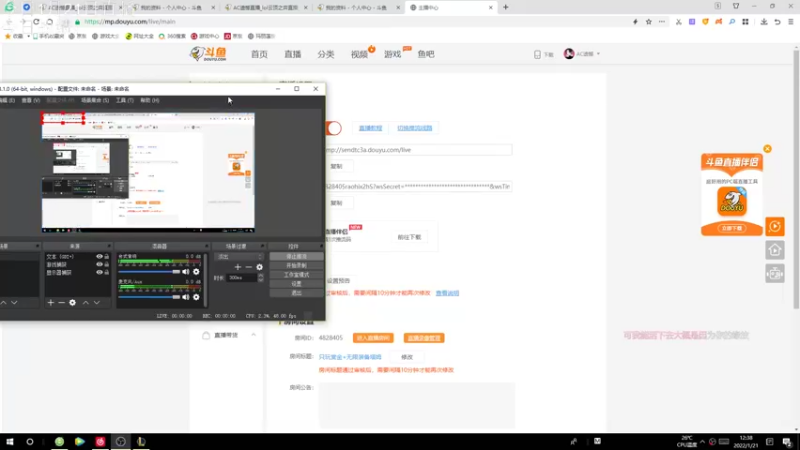Mute the desktop audio speaker icon
This screenshot has height=450, width=800.
186,272
